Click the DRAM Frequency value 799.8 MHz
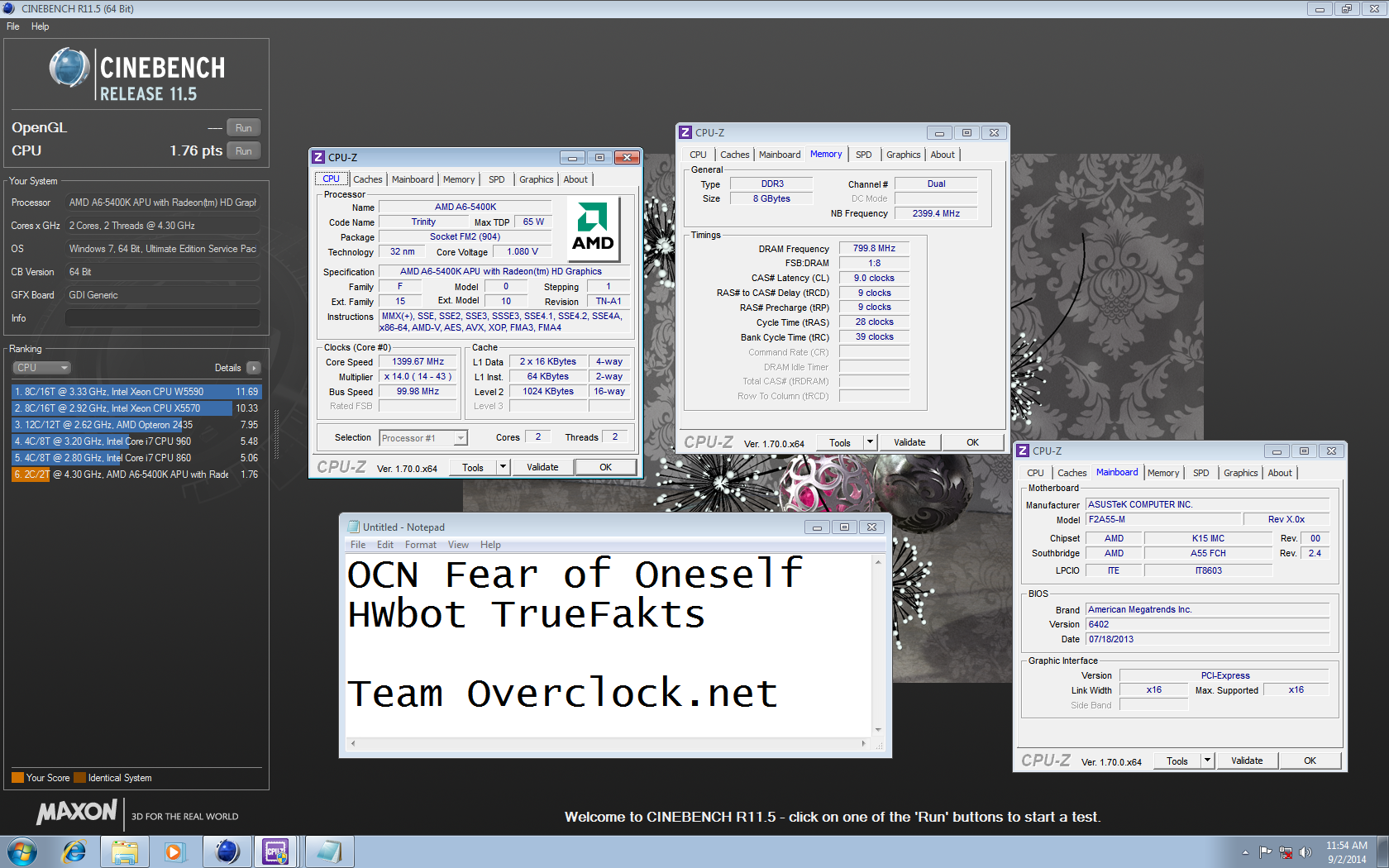Screen dimensions: 1389x868 pyautogui.click(x=874, y=248)
